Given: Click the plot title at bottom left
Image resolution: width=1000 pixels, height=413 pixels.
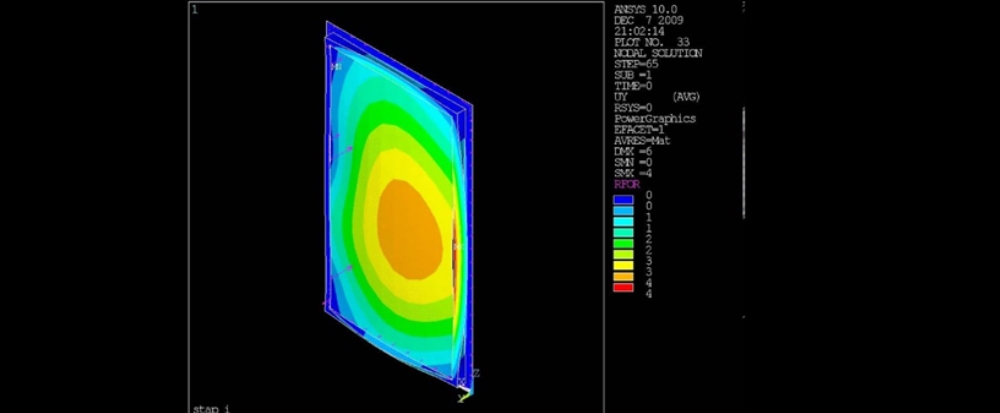Looking at the screenshot, I should pos(212,408).
